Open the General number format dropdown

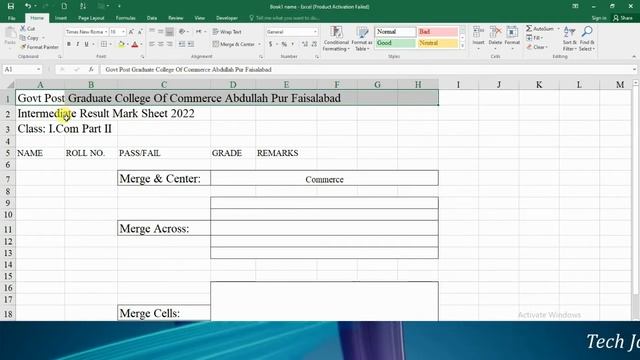pos(315,31)
